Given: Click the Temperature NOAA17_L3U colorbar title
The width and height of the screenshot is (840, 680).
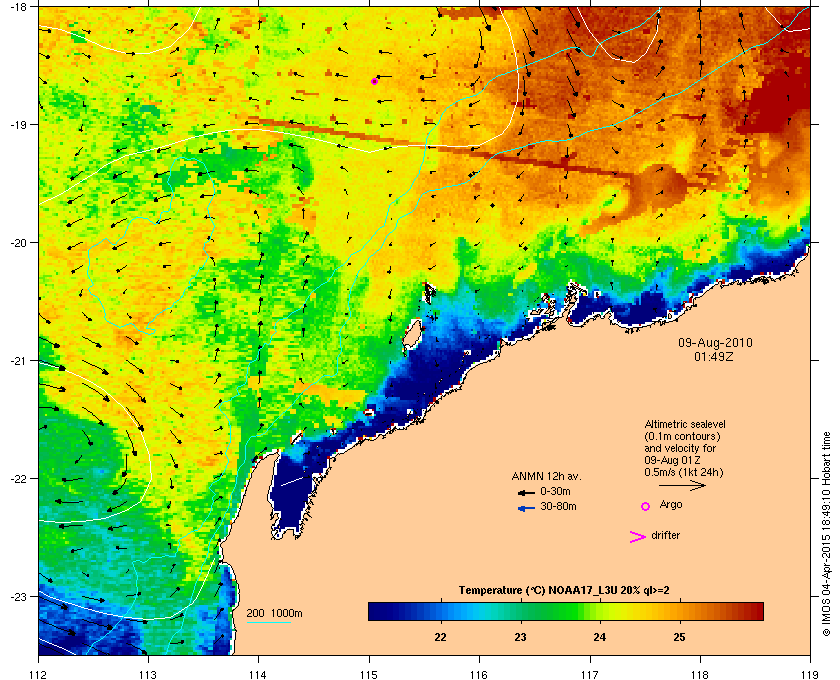Looking at the screenshot, I should click(564, 591).
